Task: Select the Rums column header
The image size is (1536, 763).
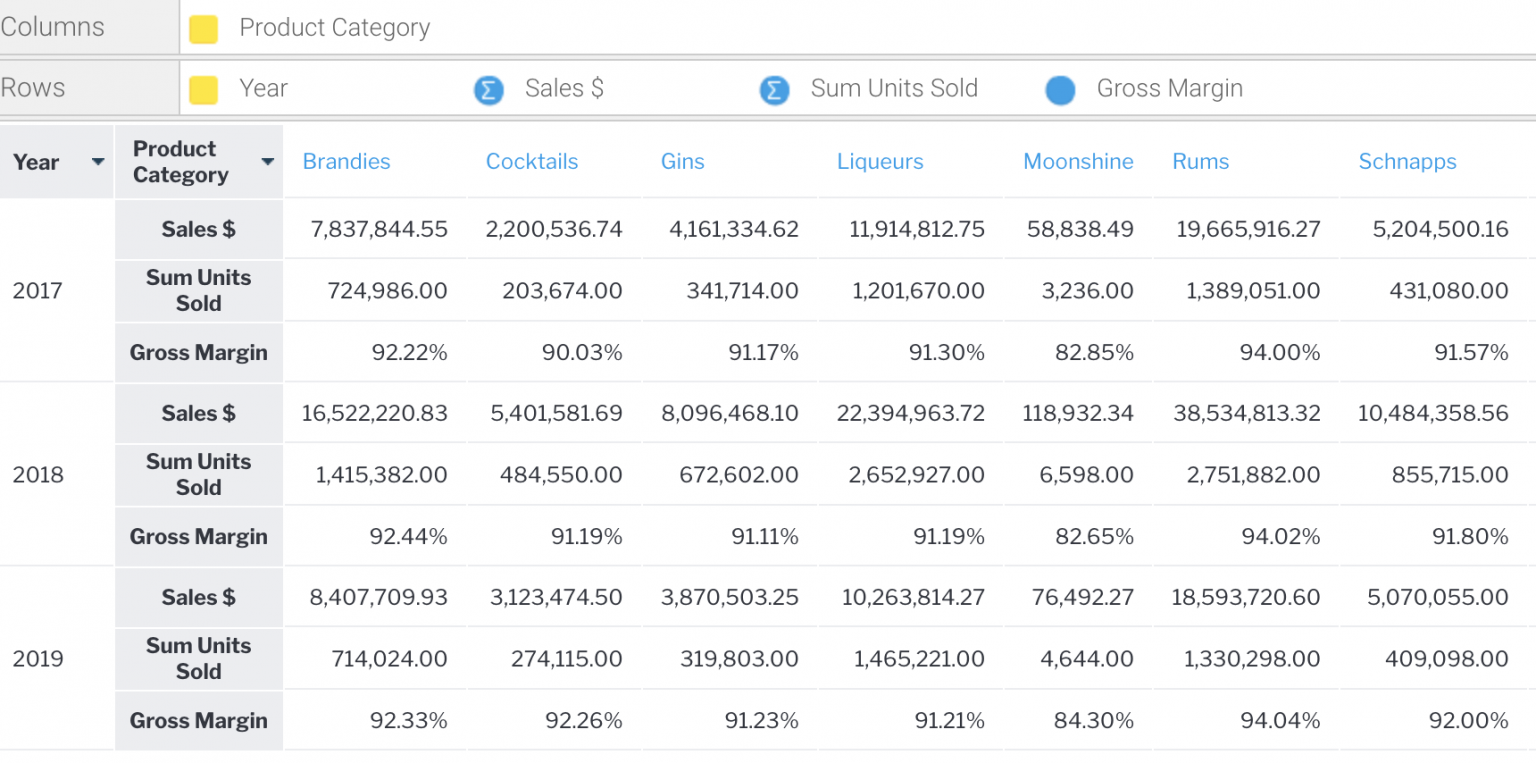Action: pyautogui.click(x=1200, y=162)
